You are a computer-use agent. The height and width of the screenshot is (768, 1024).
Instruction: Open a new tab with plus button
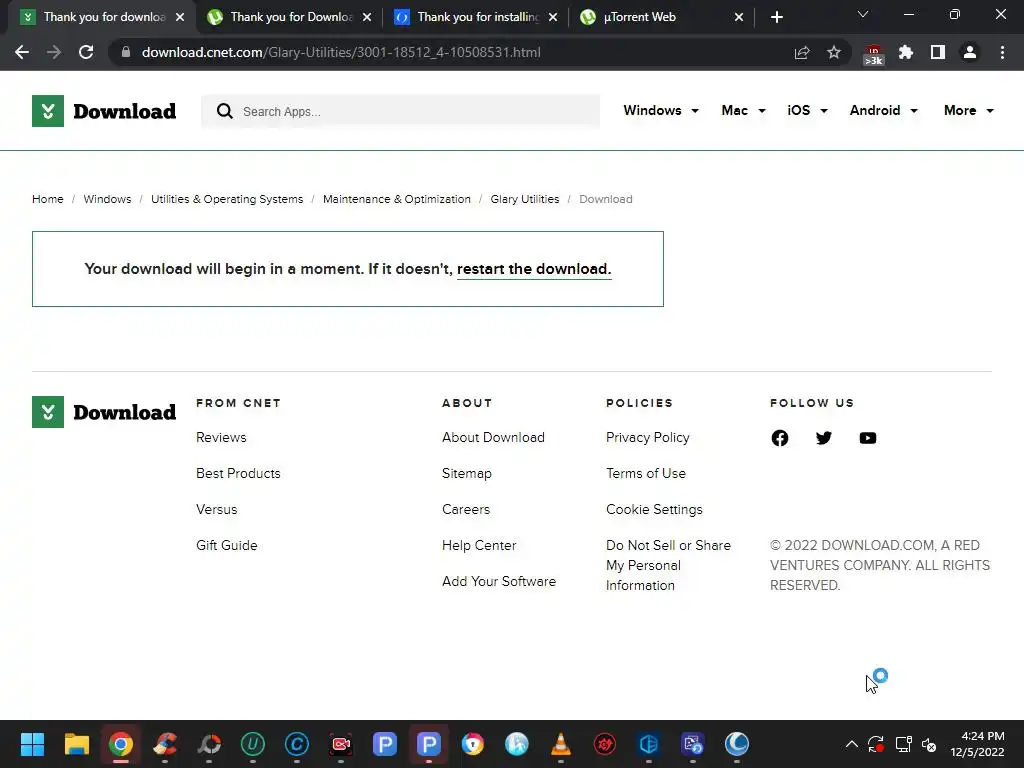pos(776,17)
